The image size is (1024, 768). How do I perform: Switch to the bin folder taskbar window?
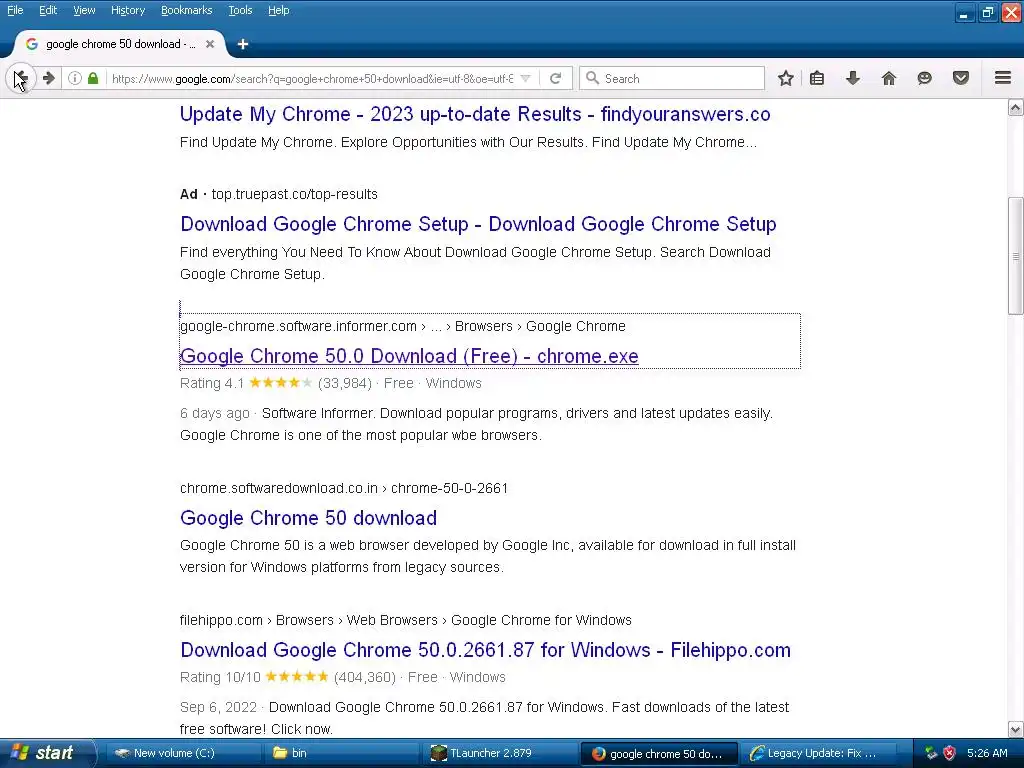[340, 753]
